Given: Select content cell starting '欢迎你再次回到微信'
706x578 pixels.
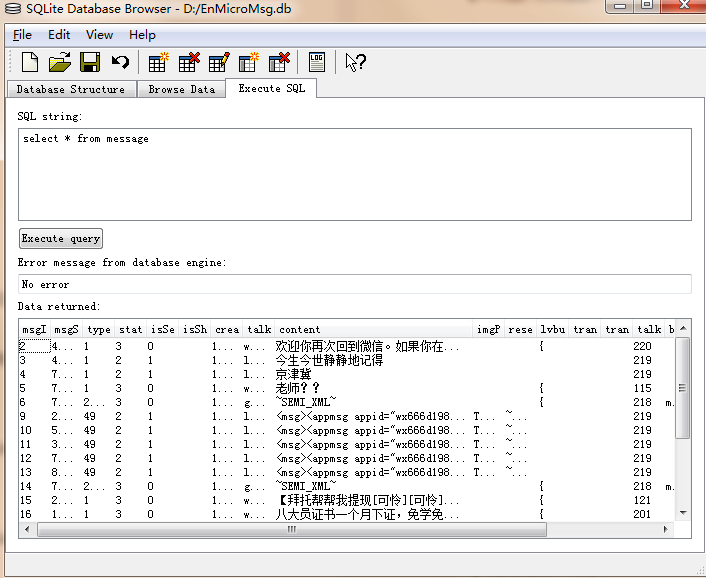Looking at the screenshot, I should [373, 346].
